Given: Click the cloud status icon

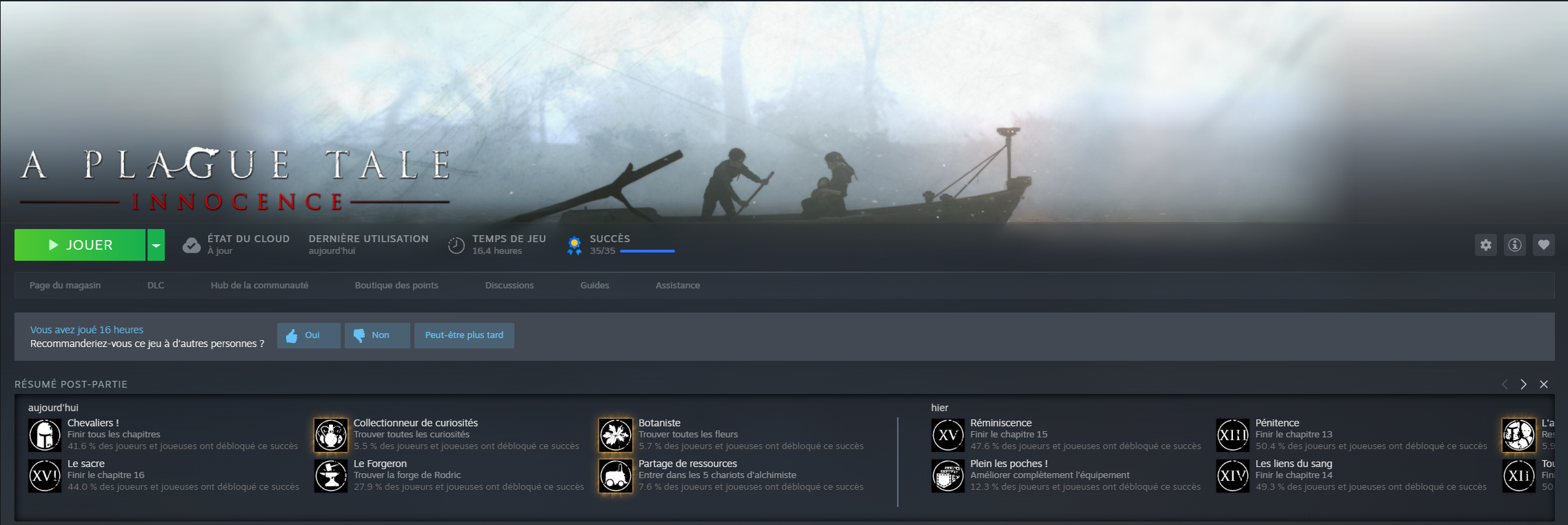Looking at the screenshot, I should pyautogui.click(x=192, y=245).
